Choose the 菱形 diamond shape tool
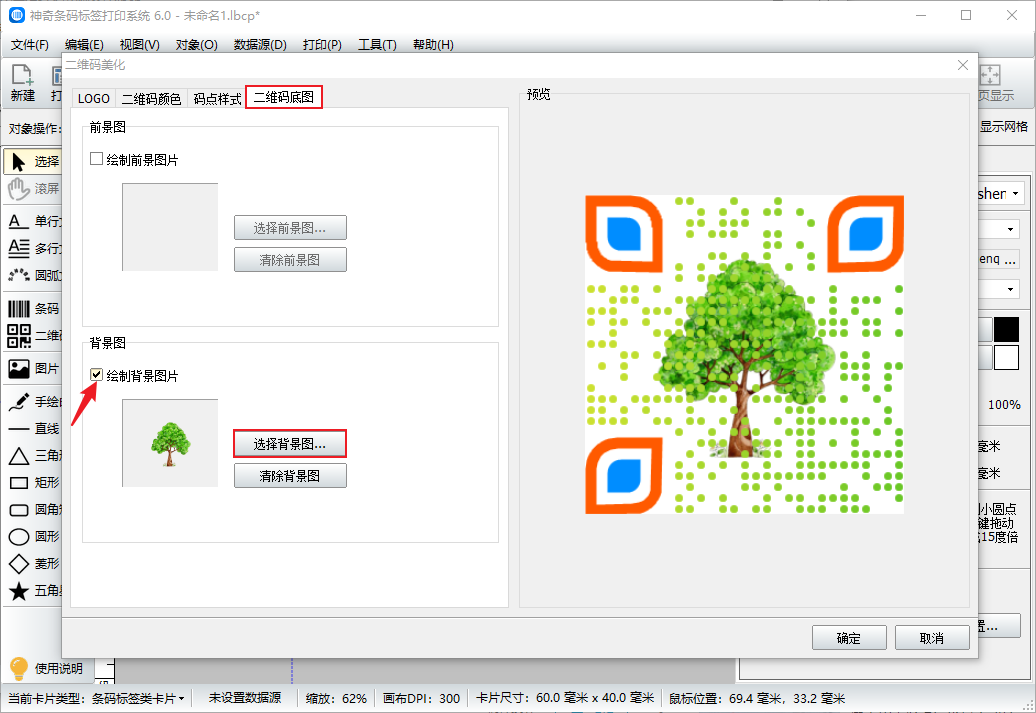The image size is (1036, 713). click(33, 564)
